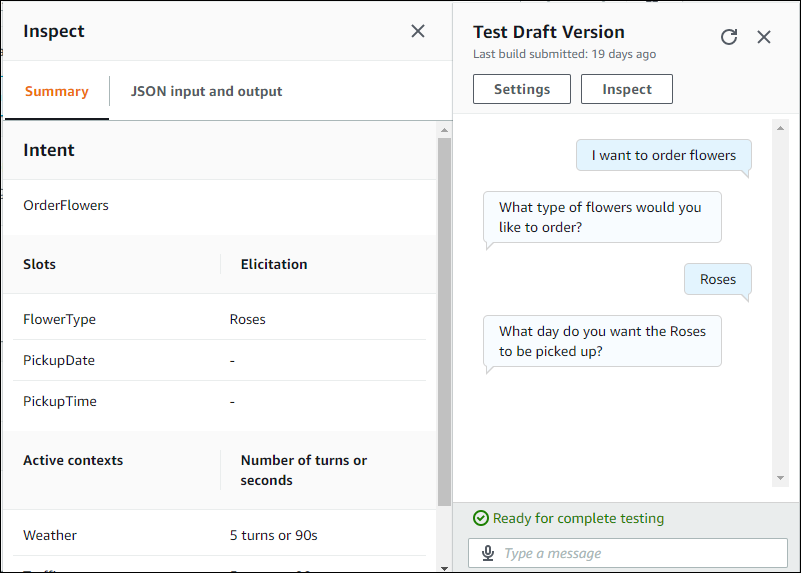Click the refresh icon in Test Draft Version
Viewport: 801px width, 573px height.
click(x=729, y=37)
